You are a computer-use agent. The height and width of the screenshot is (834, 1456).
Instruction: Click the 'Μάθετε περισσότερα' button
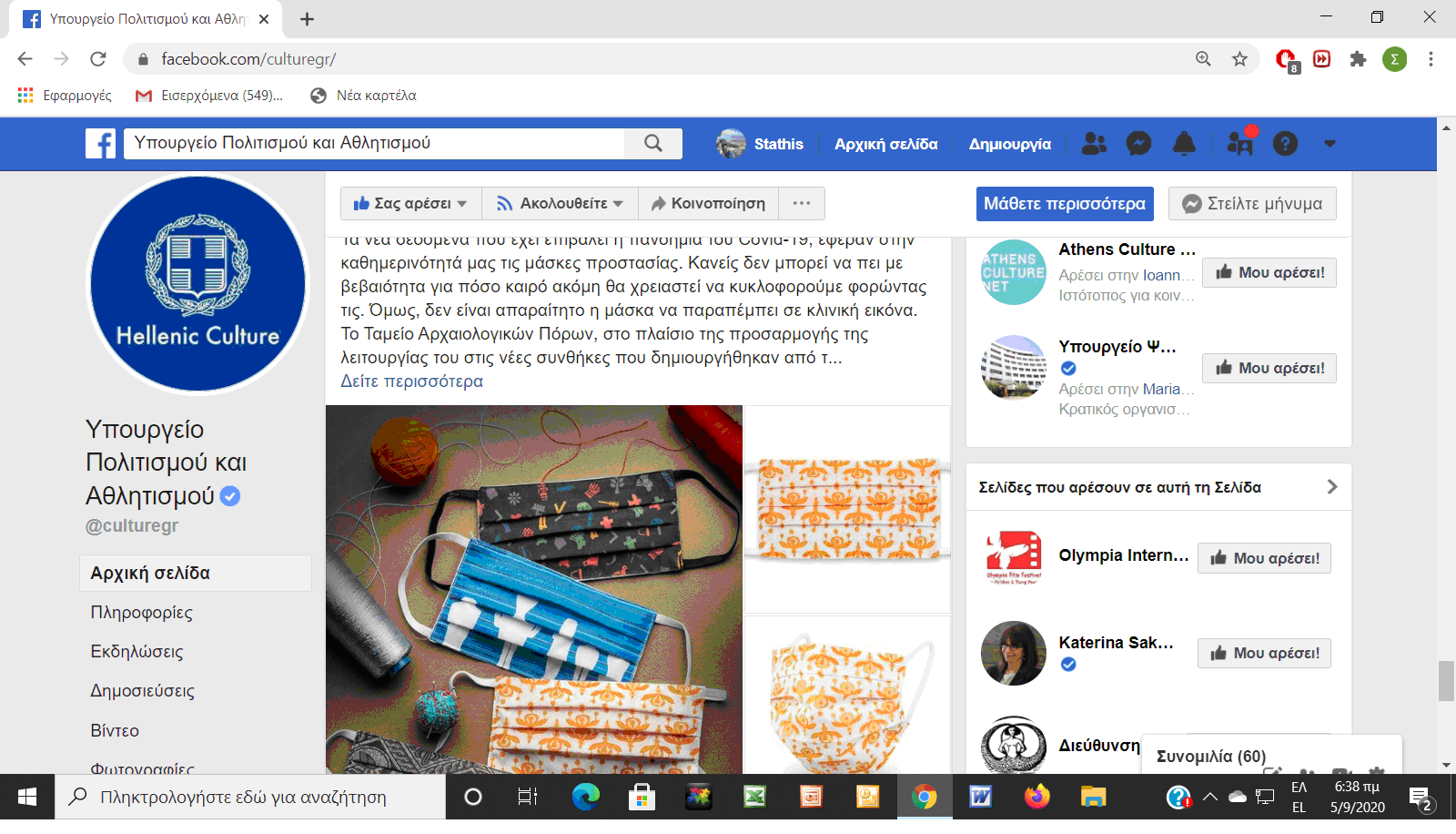[x=1064, y=204]
